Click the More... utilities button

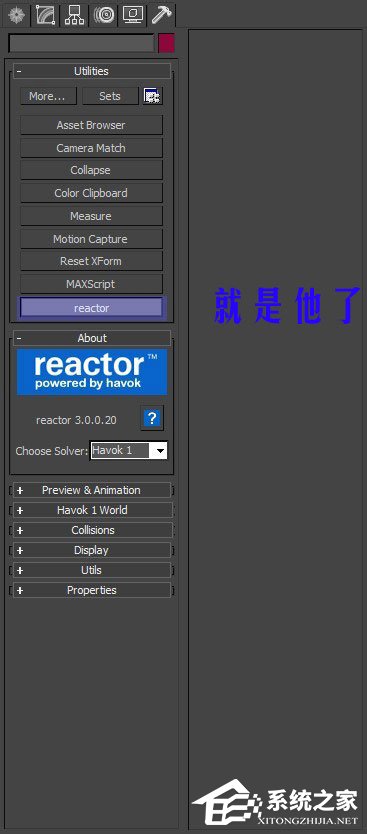click(x=48, y=96)
